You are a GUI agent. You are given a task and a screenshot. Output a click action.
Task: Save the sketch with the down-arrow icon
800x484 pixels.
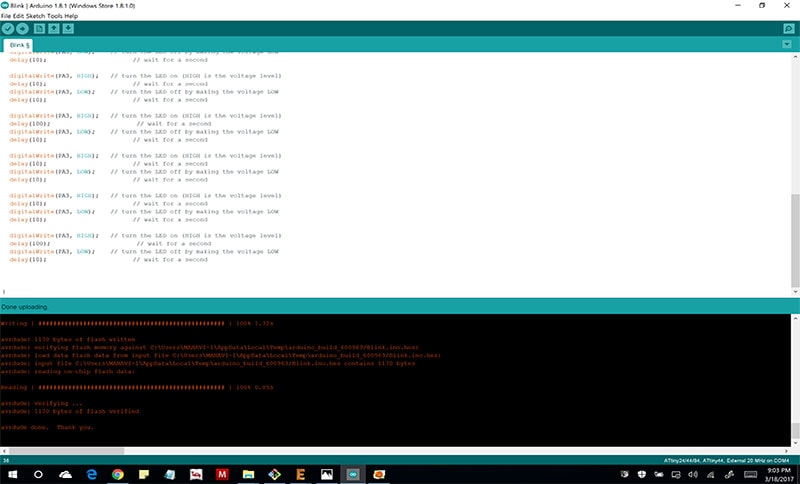68,29
